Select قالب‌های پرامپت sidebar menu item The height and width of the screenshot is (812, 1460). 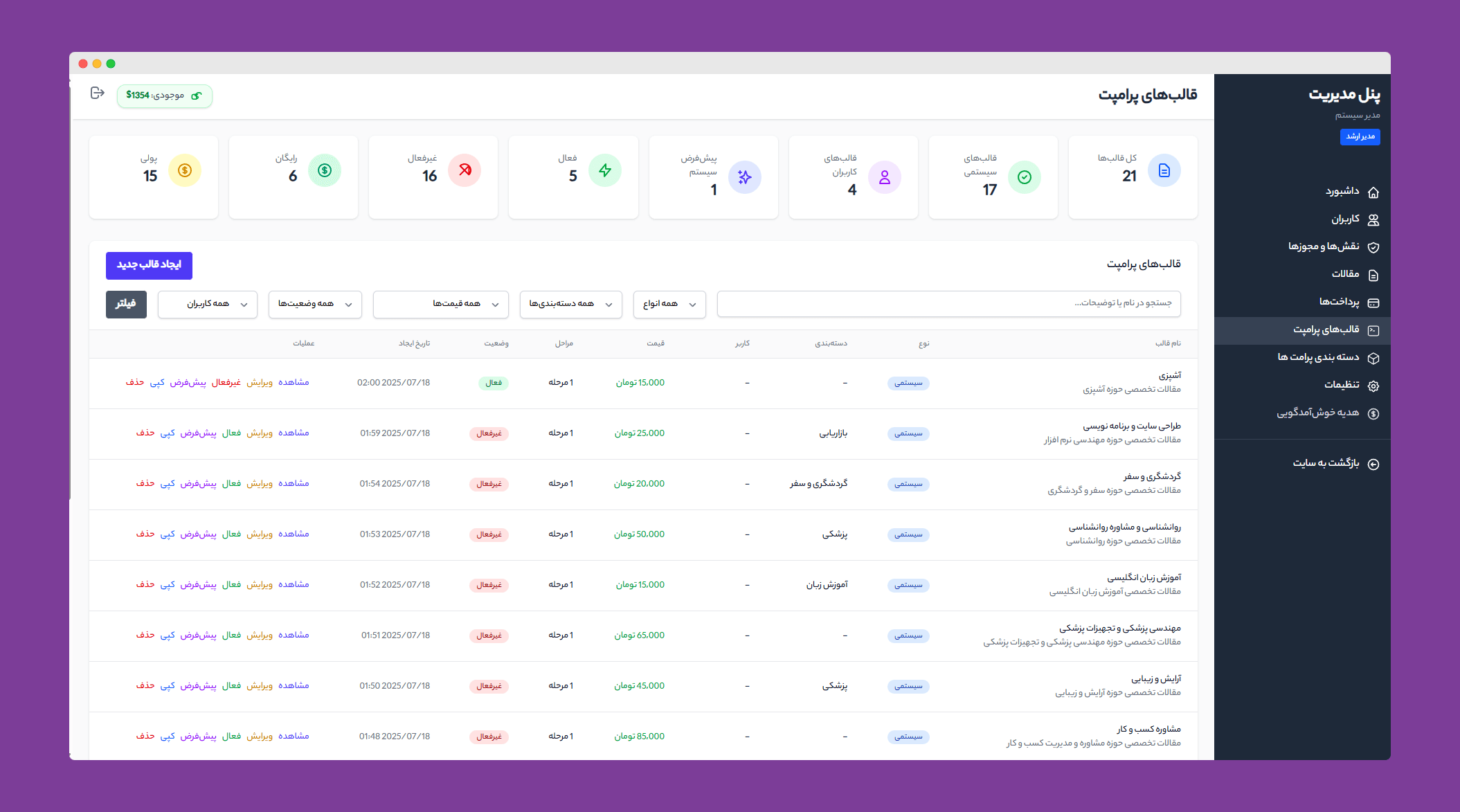1326,330
